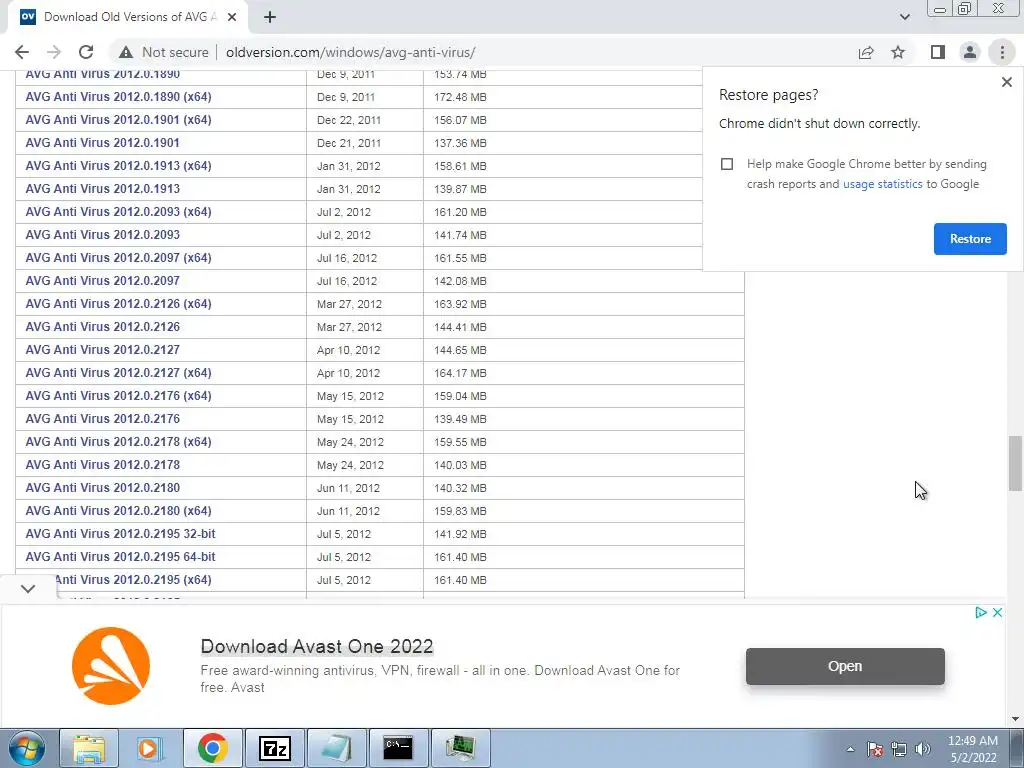Open Chrome's three-dot menu
The image size is (1024, 768).
tap(1002, 52)
